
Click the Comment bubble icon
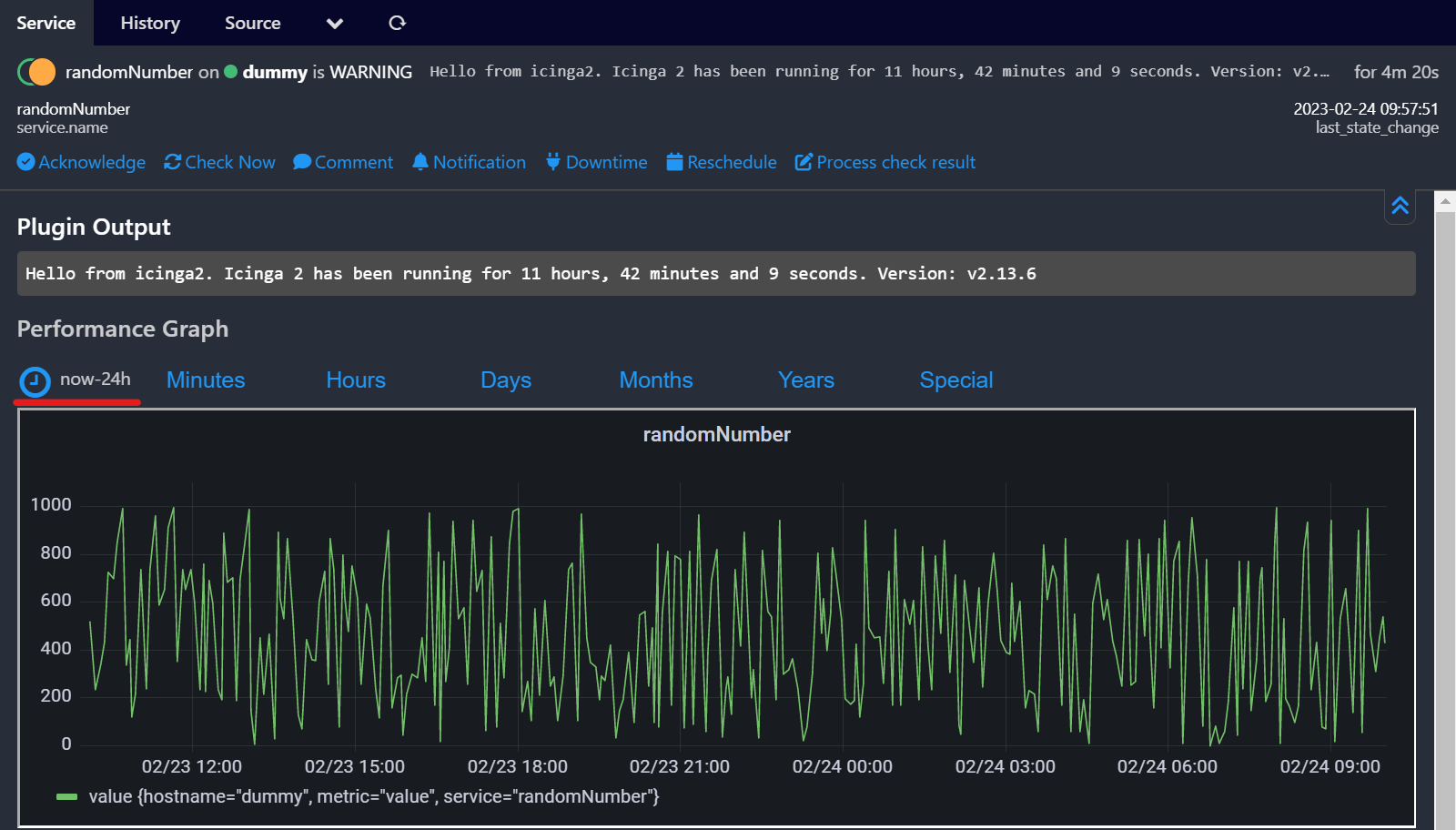[302, 162]
